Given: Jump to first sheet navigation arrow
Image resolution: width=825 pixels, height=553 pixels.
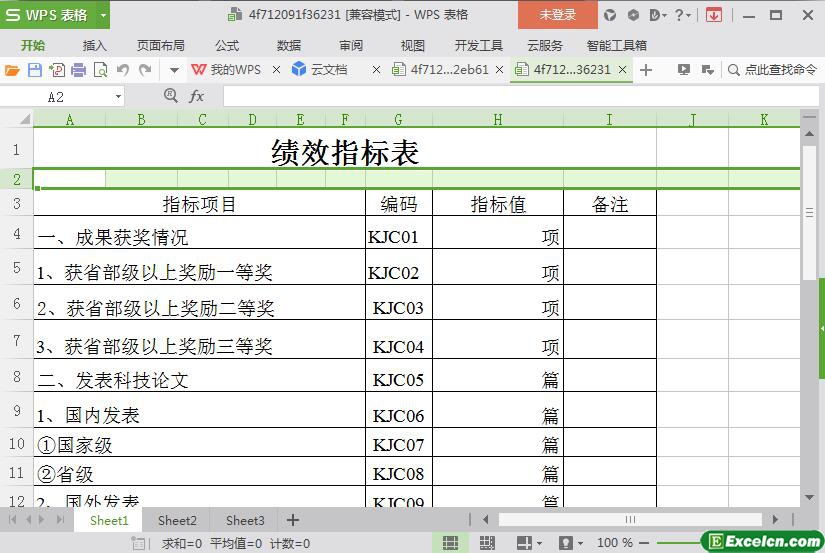Looking at the screenshot, I should (x=13, y=520).
